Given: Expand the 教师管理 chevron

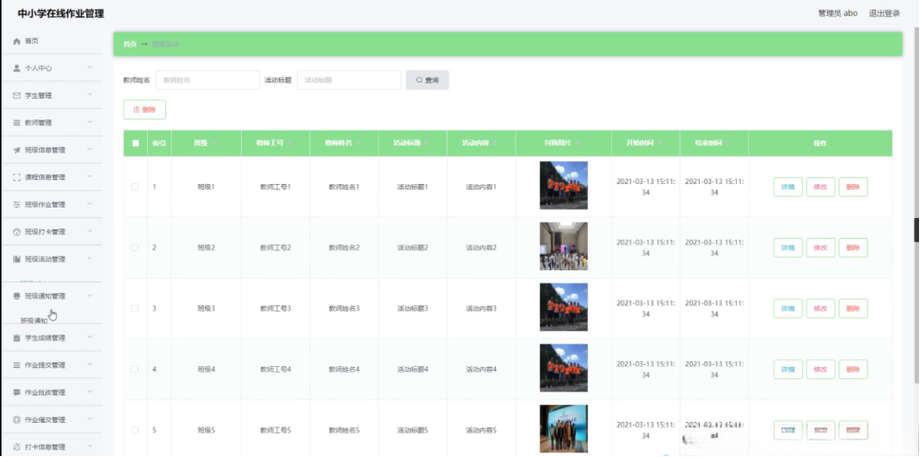Looking at the screenshot, I should [x=90, y=122].
